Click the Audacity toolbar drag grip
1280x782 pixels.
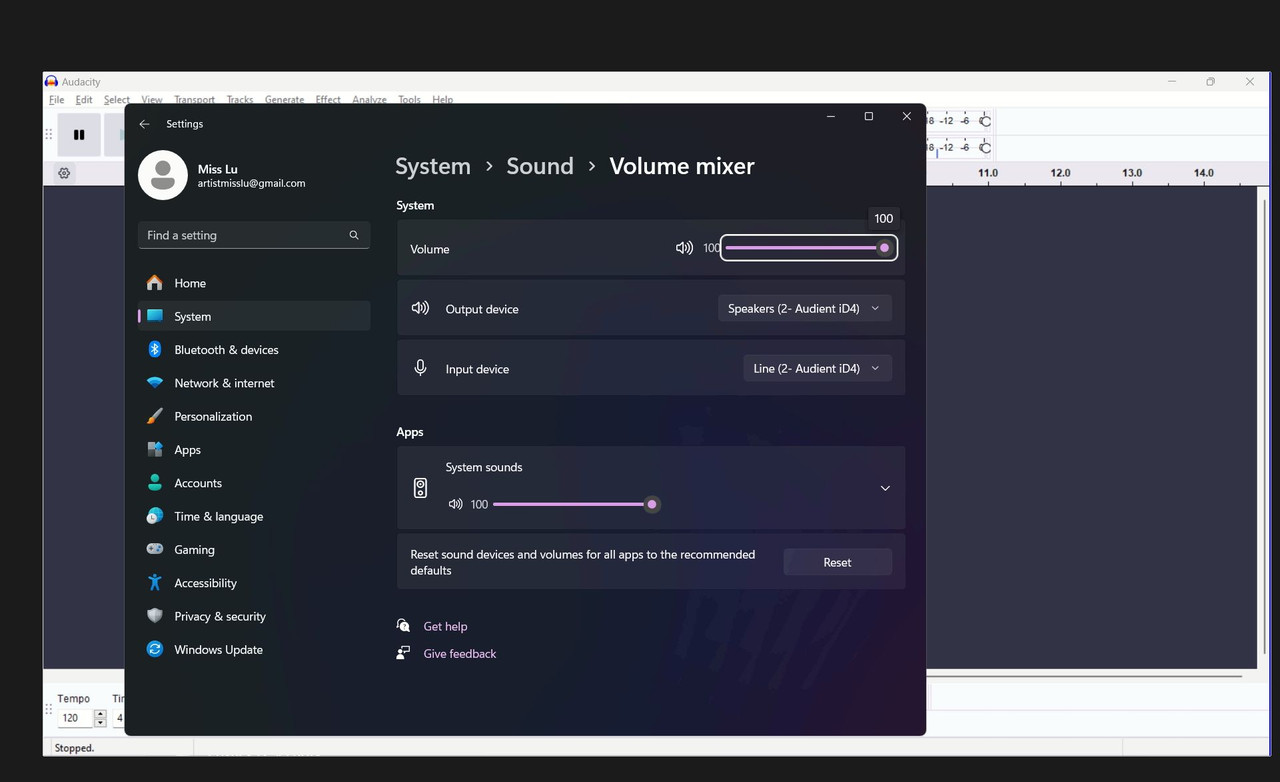(x=48, y=135)
